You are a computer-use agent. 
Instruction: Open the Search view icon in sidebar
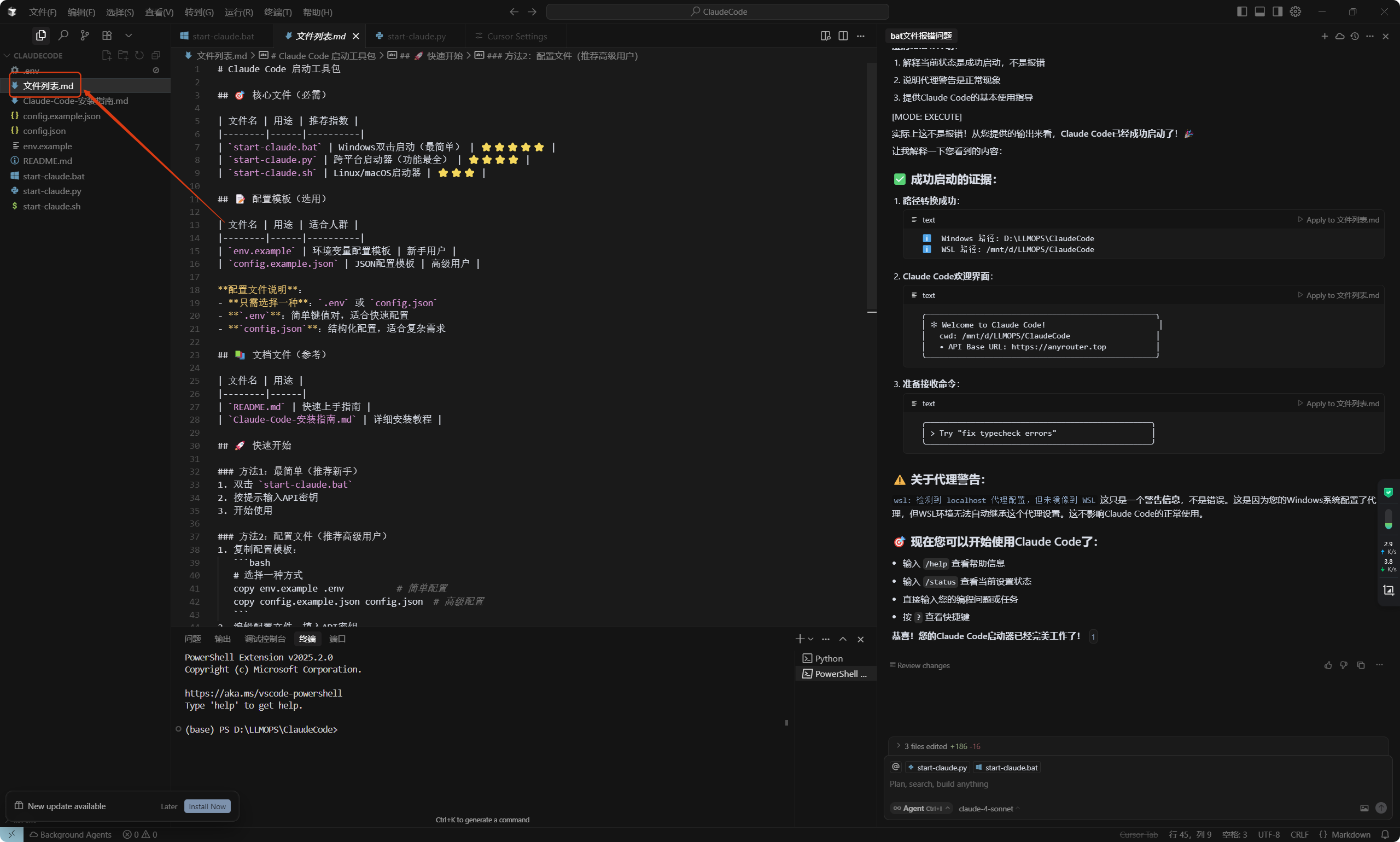coord(63,35)
